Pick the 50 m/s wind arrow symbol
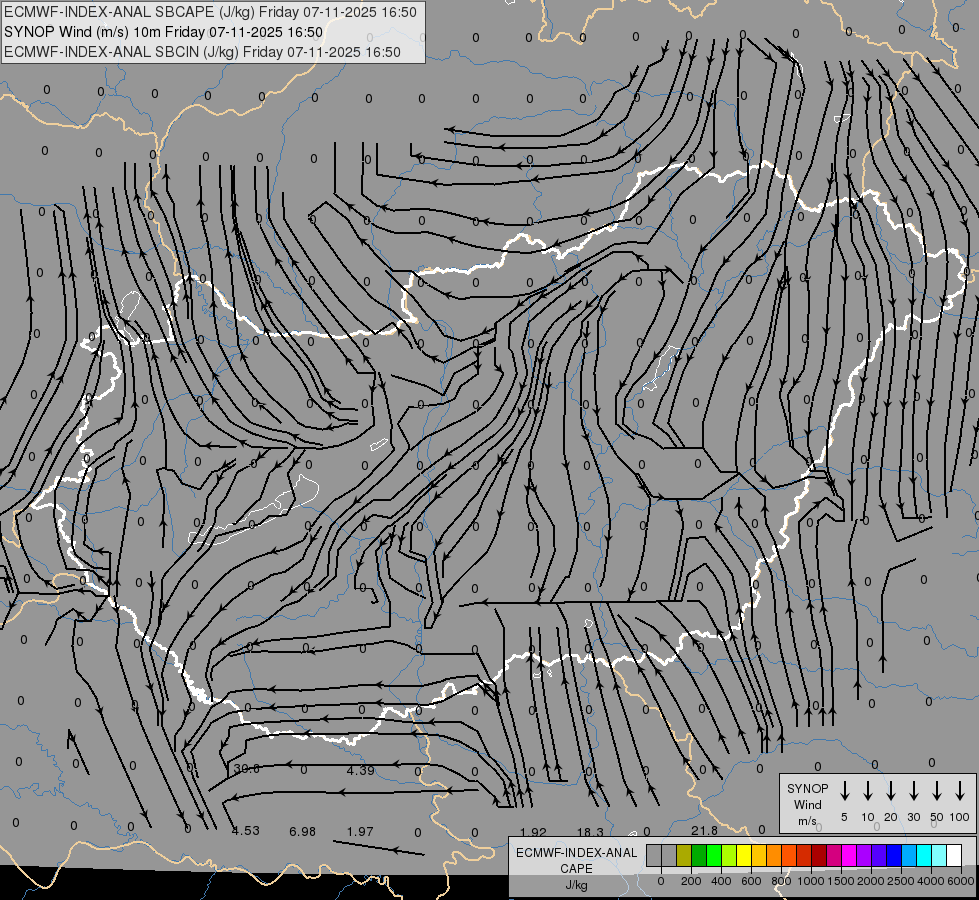The image size is (979, 900). pyautogui.click(x=937, y=791)
